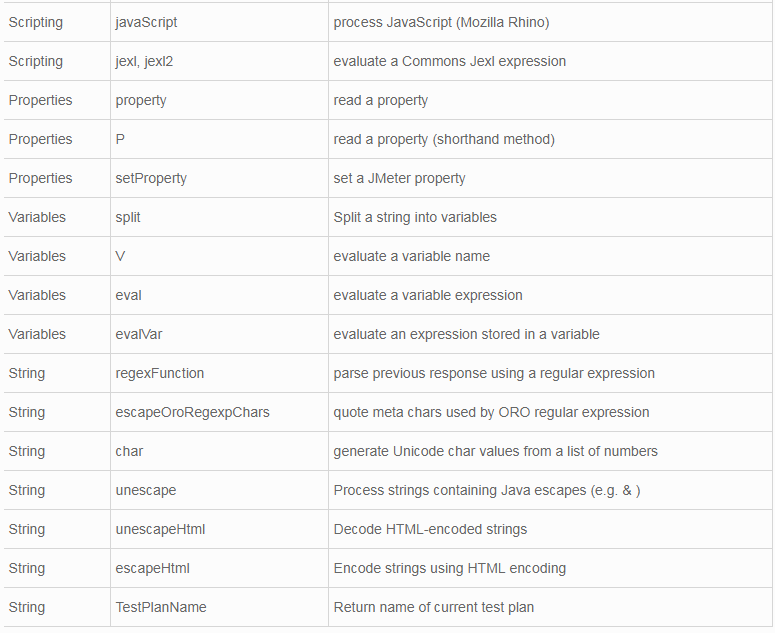Click 'Return name of current test plan' text
The height and width of the screenshot is (633, 775).
pos(434,607)
